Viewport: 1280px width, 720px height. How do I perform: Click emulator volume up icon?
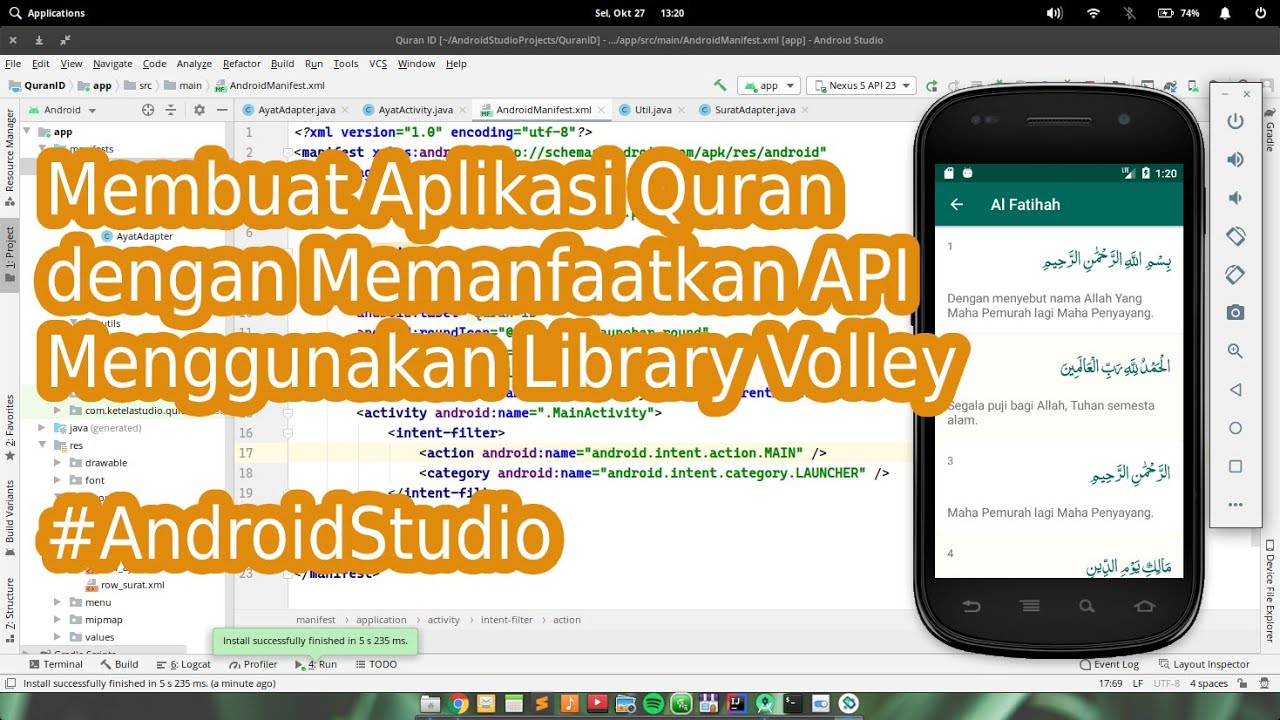point(1235,160)
